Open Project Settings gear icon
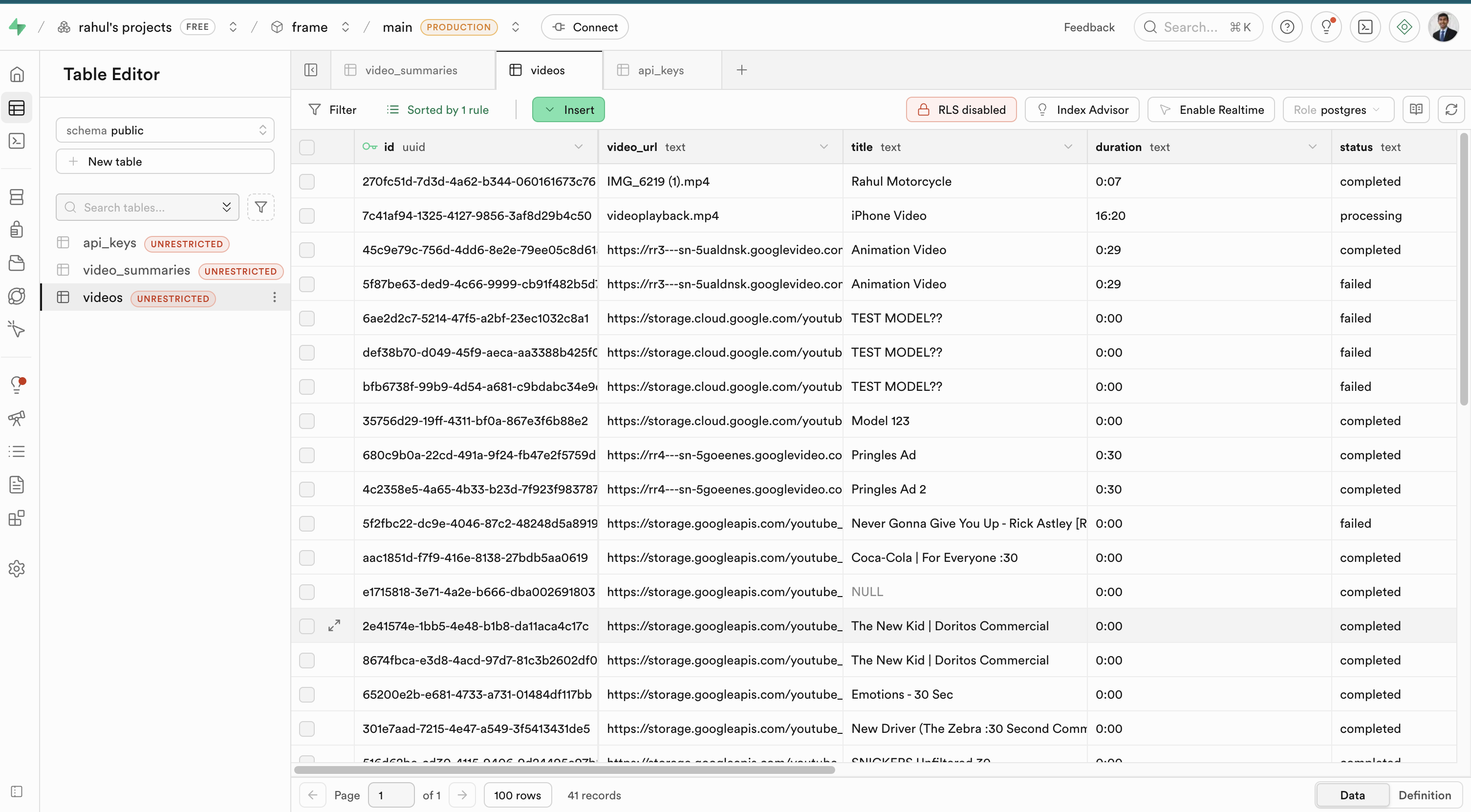Viewport: 1471px width, 812px height. (x=17, y=568)
